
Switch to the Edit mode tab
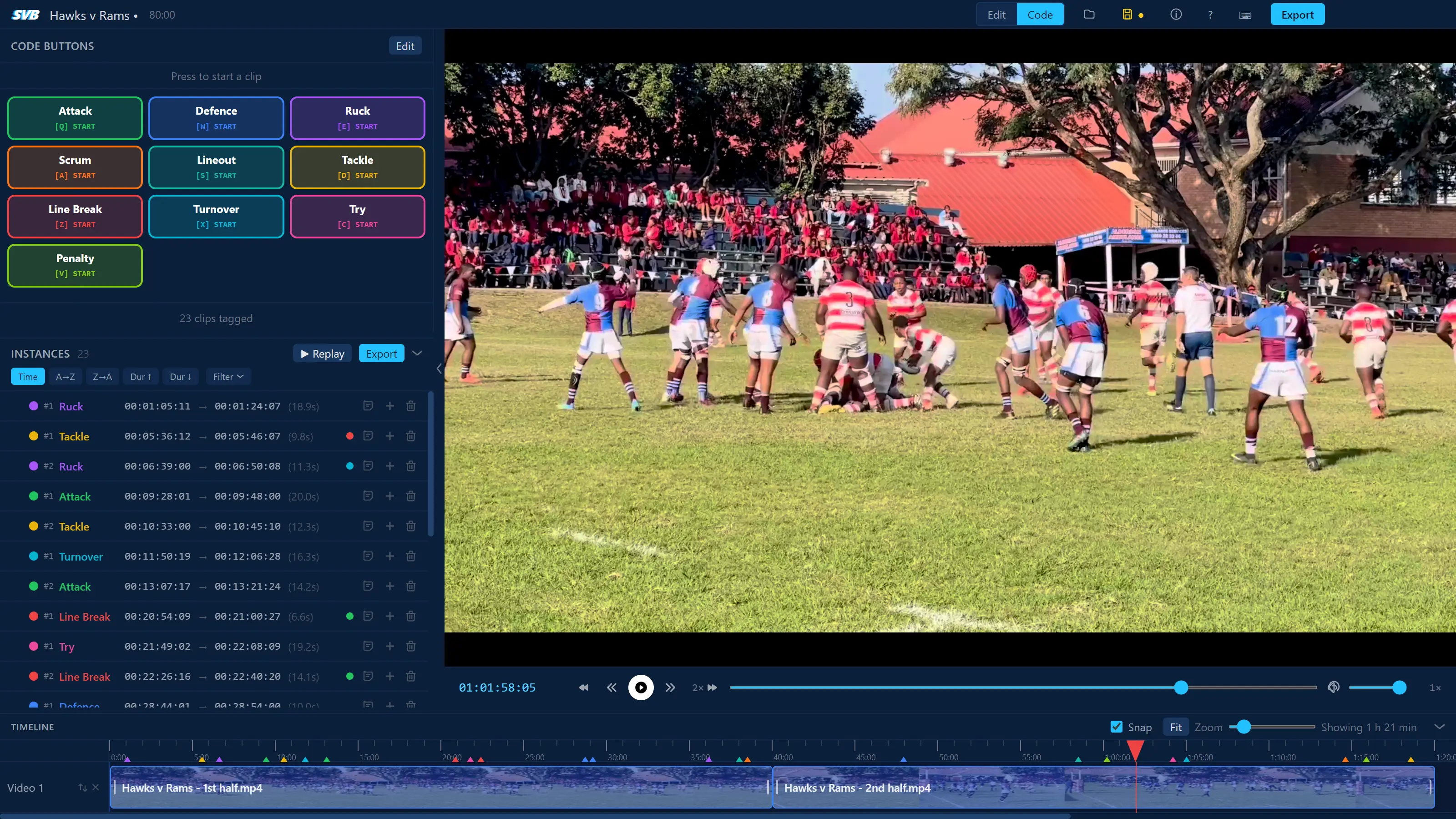(996, 15)
